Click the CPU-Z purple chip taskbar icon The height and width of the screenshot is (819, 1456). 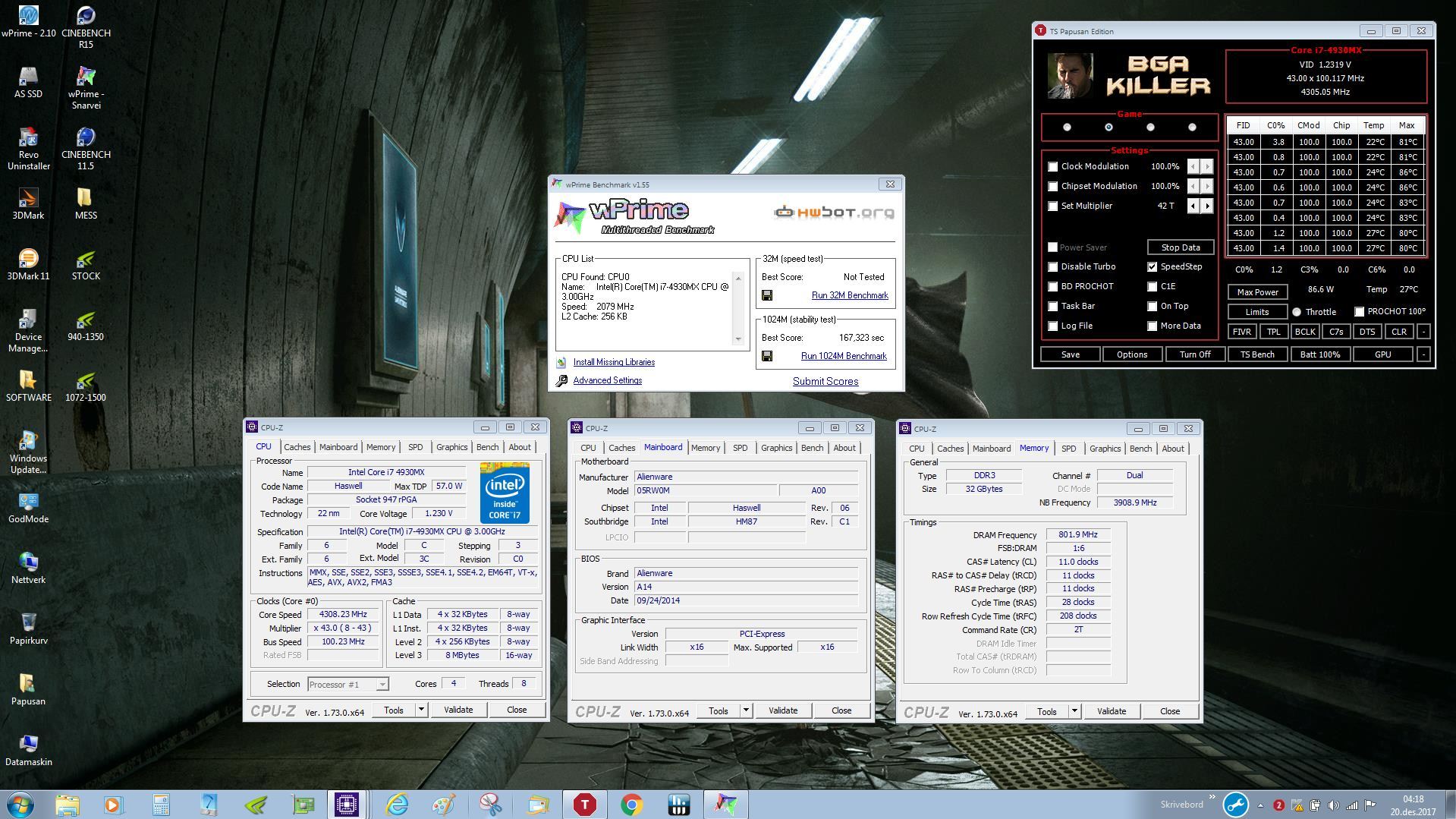tap(347, 804)
